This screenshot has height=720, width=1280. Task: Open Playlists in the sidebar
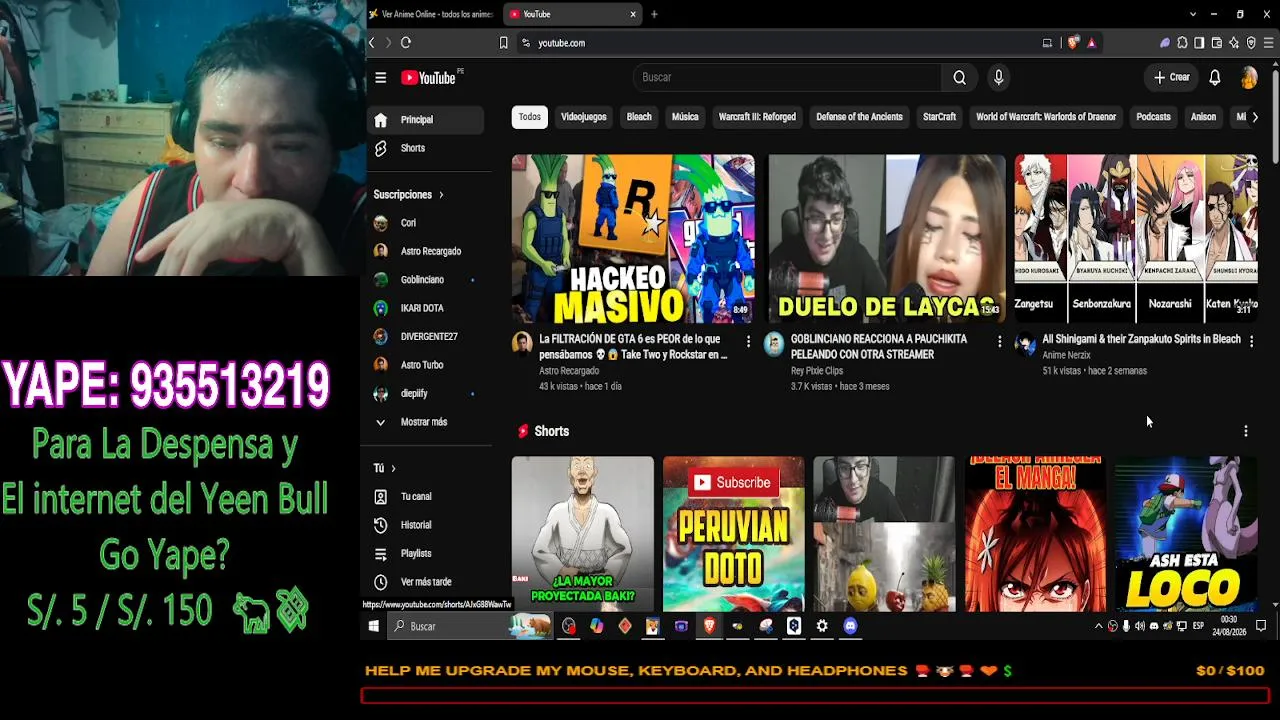click(425, 553)
